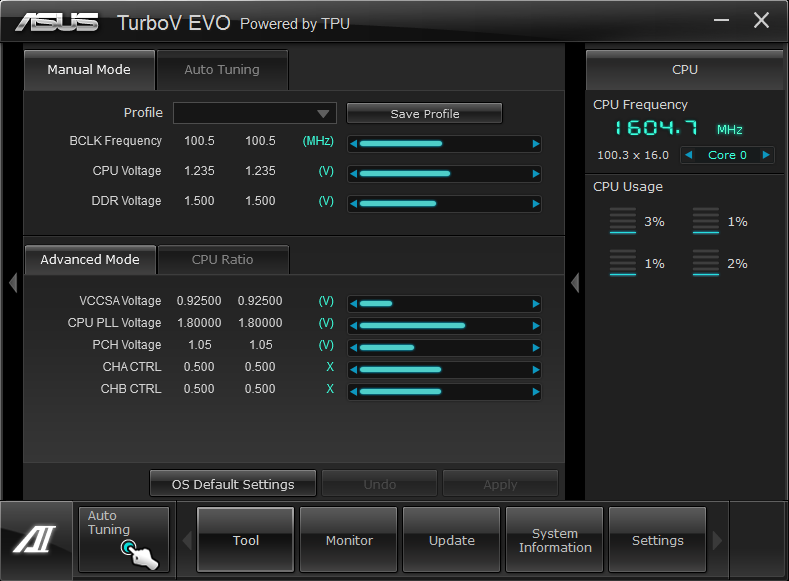
Task: Click the DDR Voltage slider bar
Action: point(445,204)
